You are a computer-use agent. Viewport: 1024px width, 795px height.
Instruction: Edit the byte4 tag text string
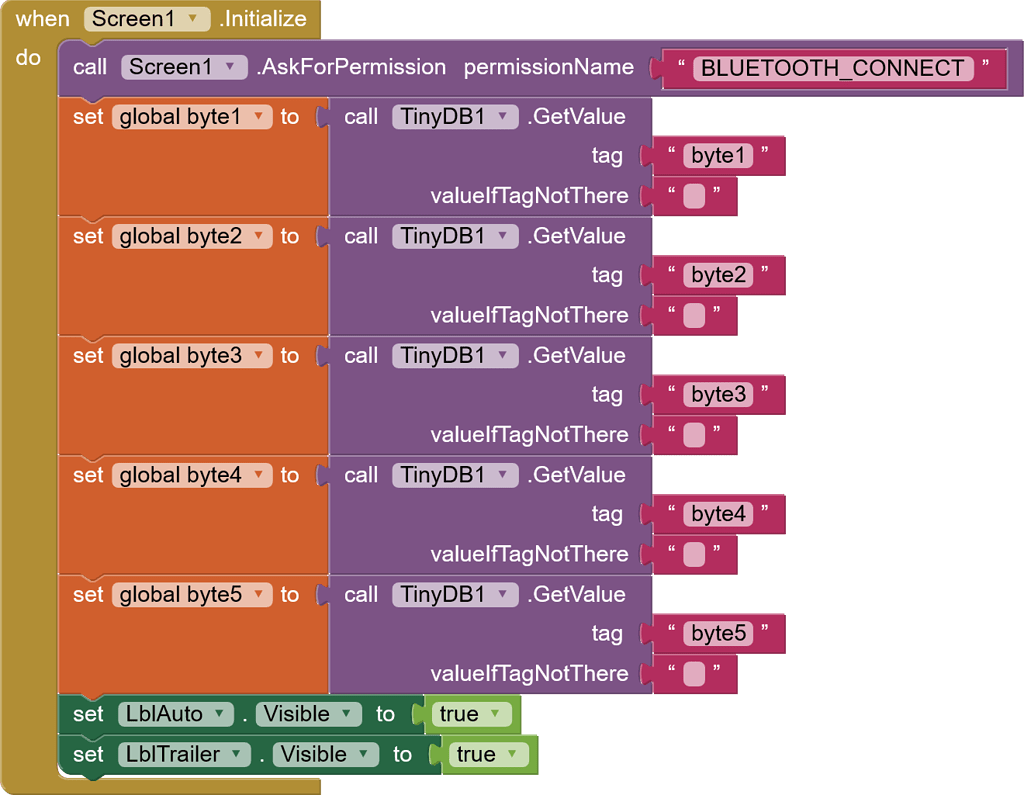pyautogui.click(x=718, y=514)
